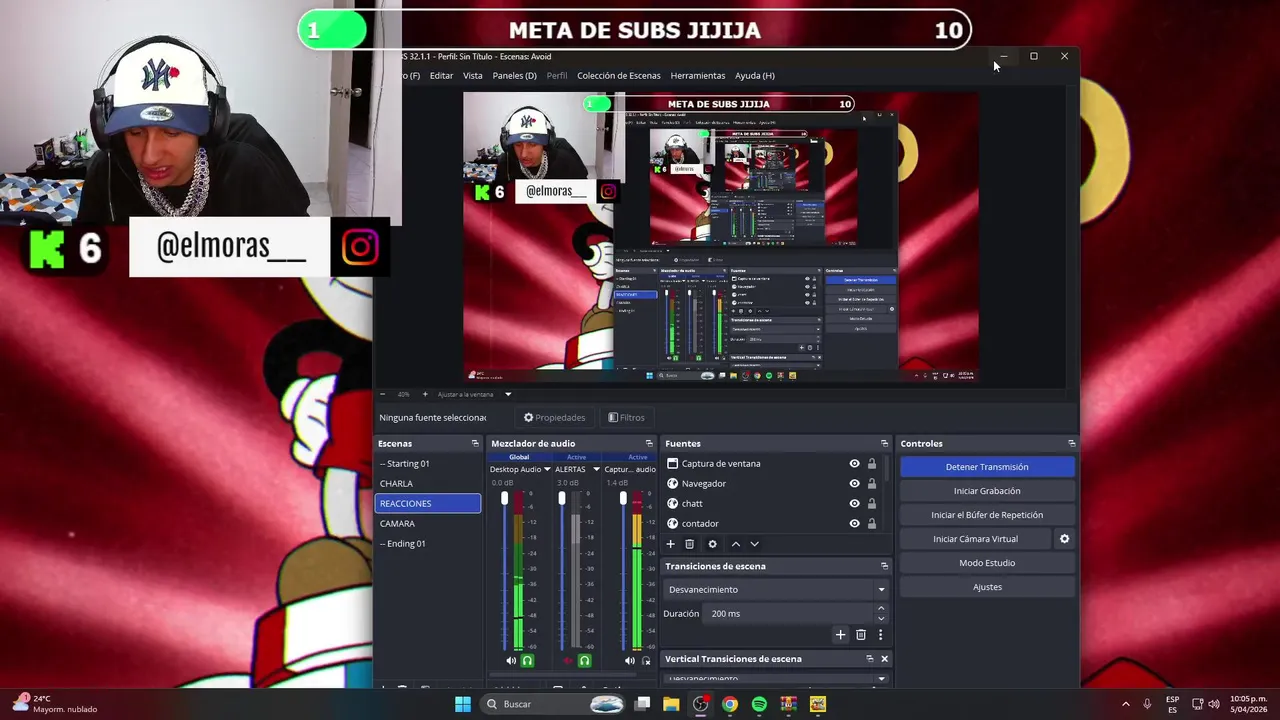
Task: Enable Modo Estudio
Action: point(987,563)
